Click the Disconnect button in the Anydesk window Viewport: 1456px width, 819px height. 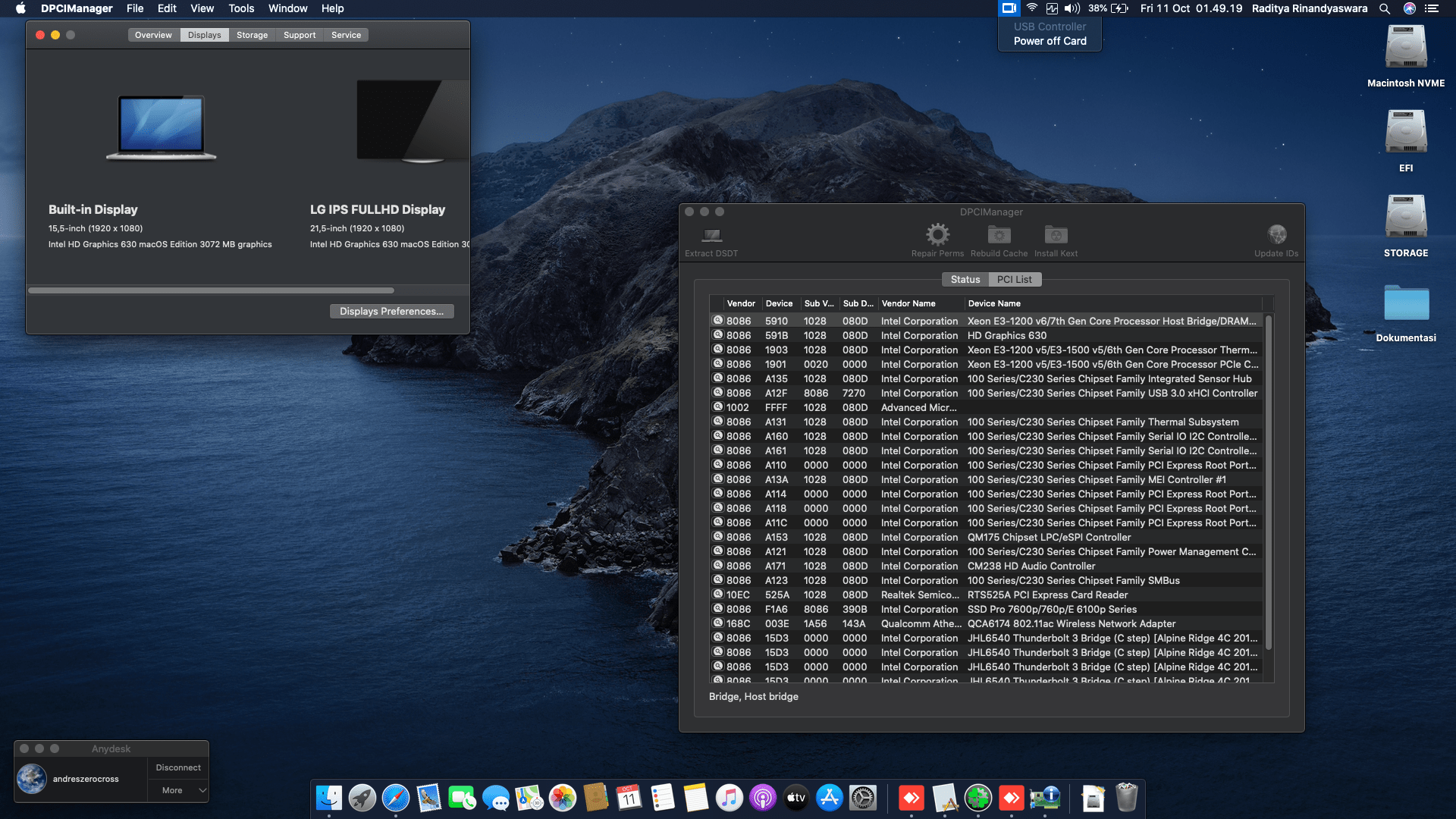point(178,767)
